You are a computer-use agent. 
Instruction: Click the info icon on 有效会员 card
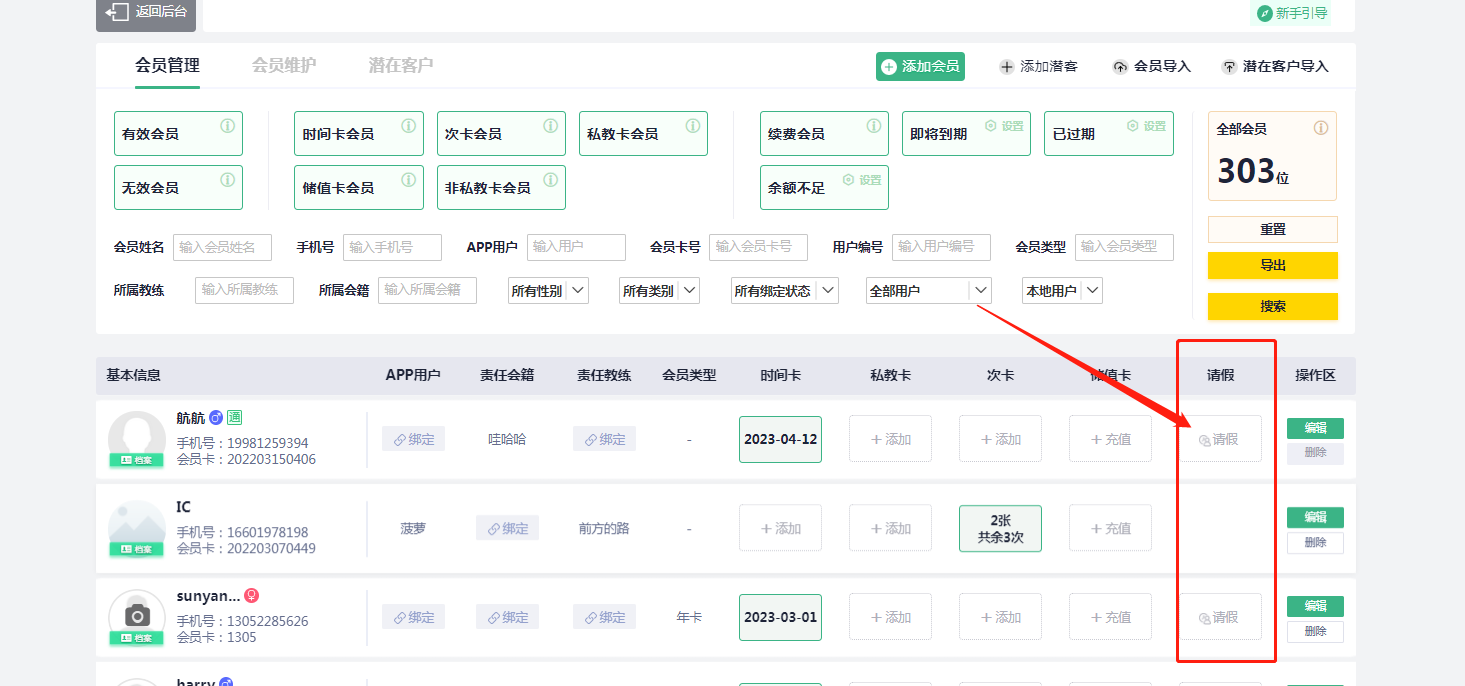pos(227,126)
